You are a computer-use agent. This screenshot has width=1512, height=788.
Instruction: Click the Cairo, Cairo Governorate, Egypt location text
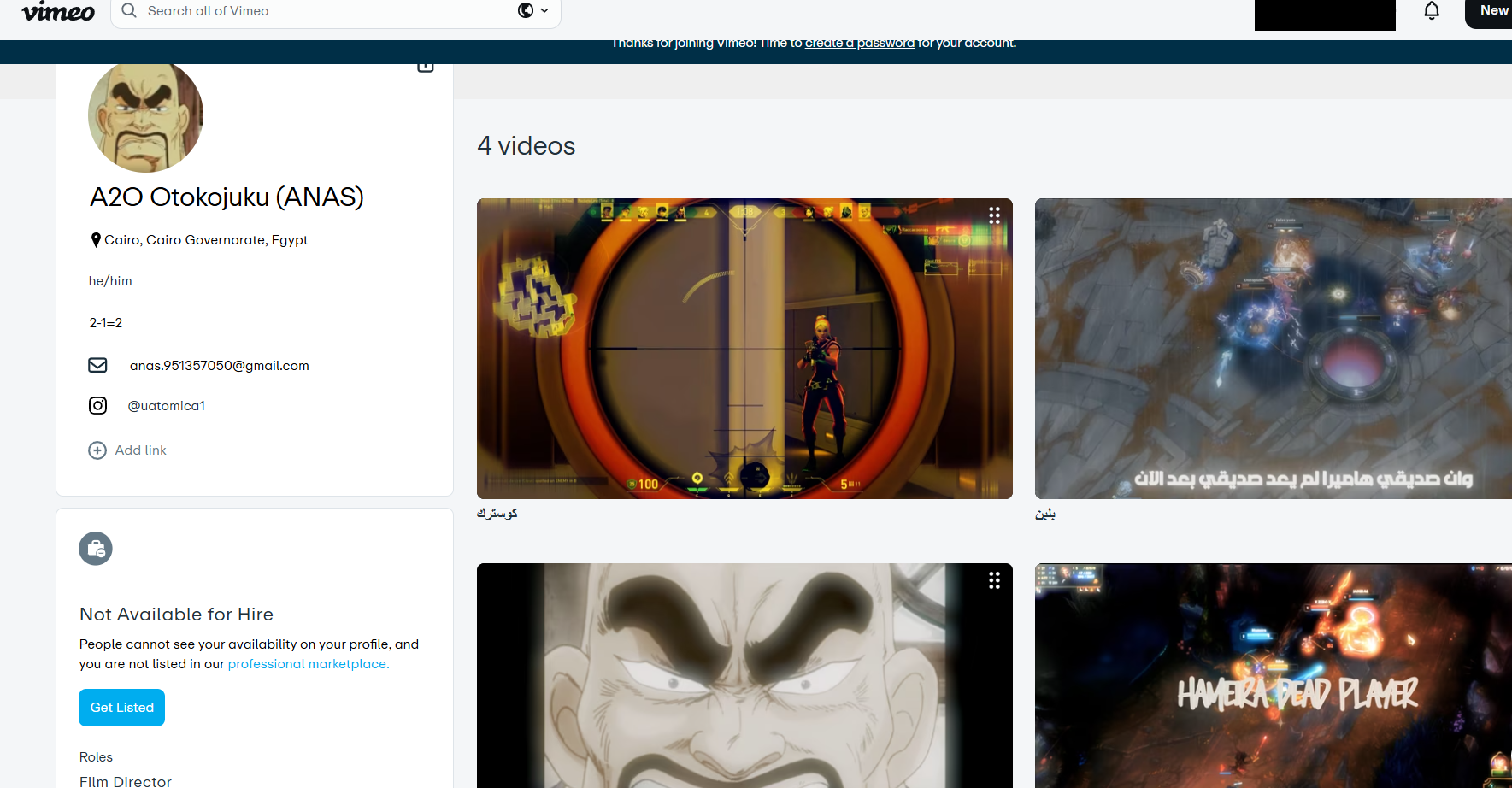click(x=206, y=240)
